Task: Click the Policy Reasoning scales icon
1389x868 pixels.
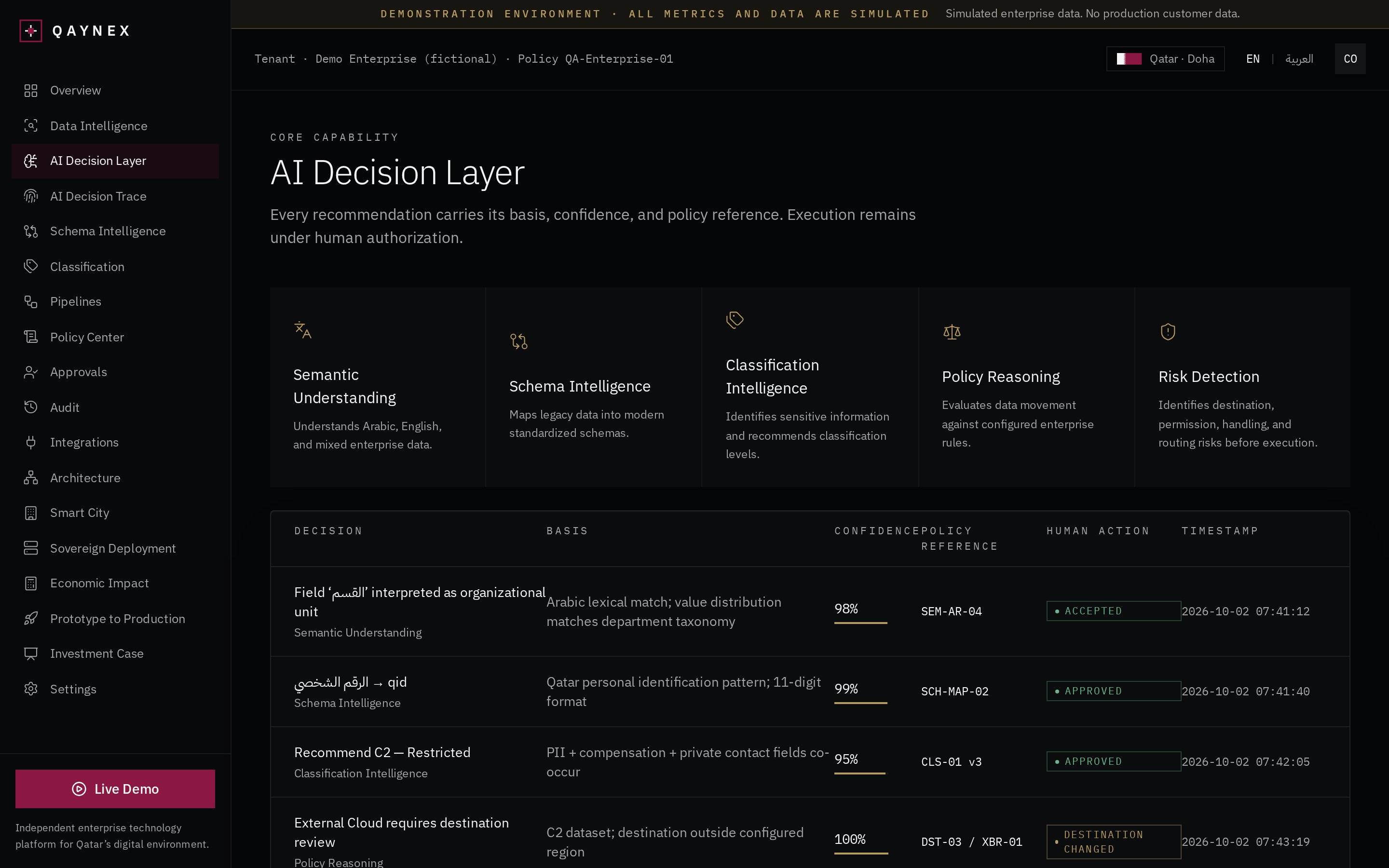Action: (952, 332)
